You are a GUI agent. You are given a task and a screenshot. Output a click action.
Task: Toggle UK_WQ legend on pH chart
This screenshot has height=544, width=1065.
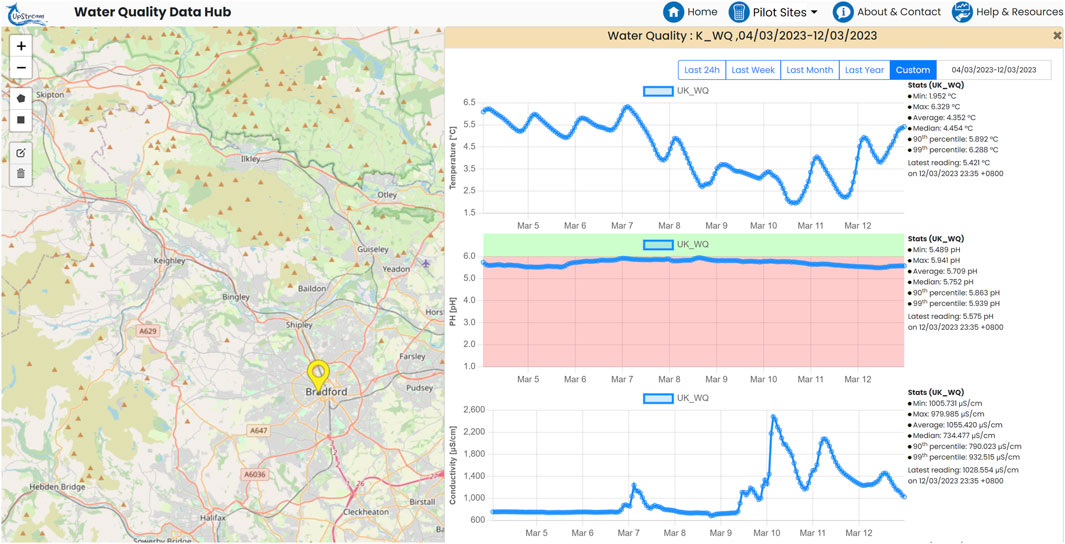click(x=676, y=244)
